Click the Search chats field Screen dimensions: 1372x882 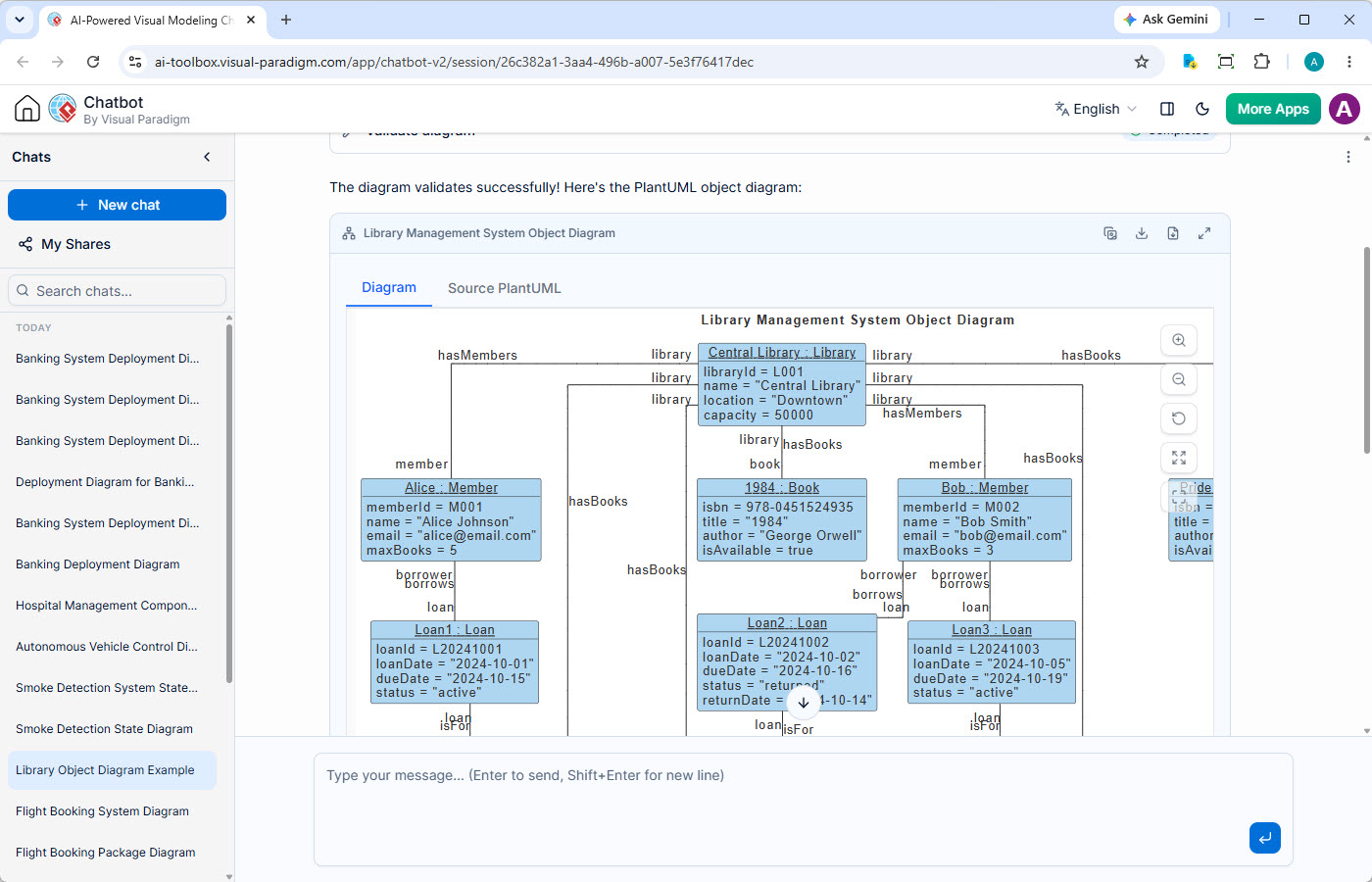[x=117, y=291]
